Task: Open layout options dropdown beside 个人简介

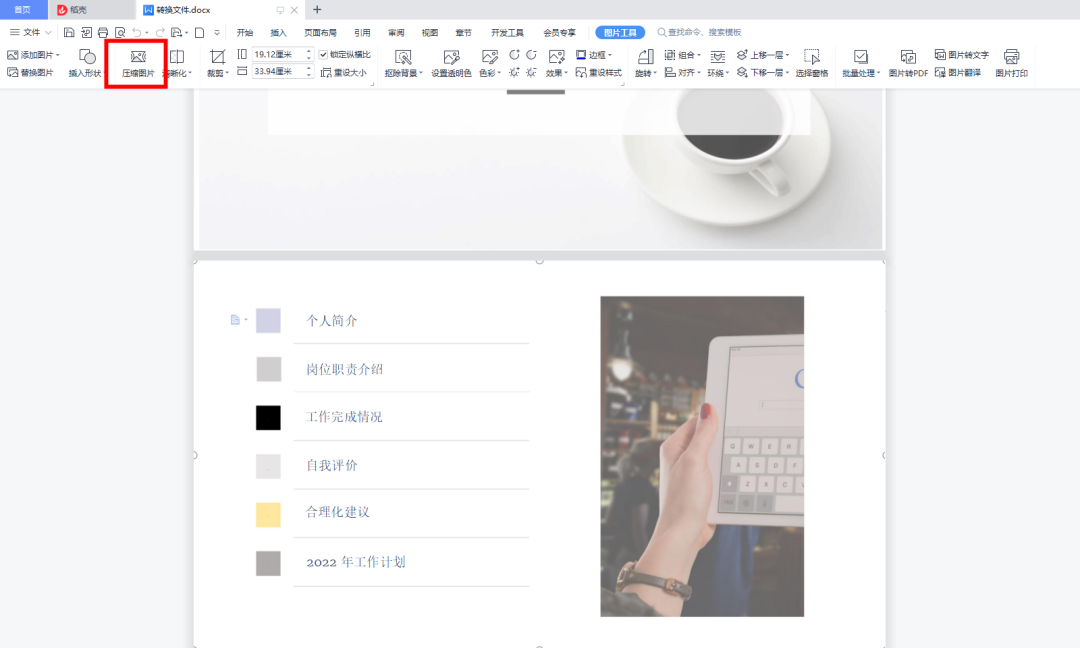Action: [x=239, y=320]
